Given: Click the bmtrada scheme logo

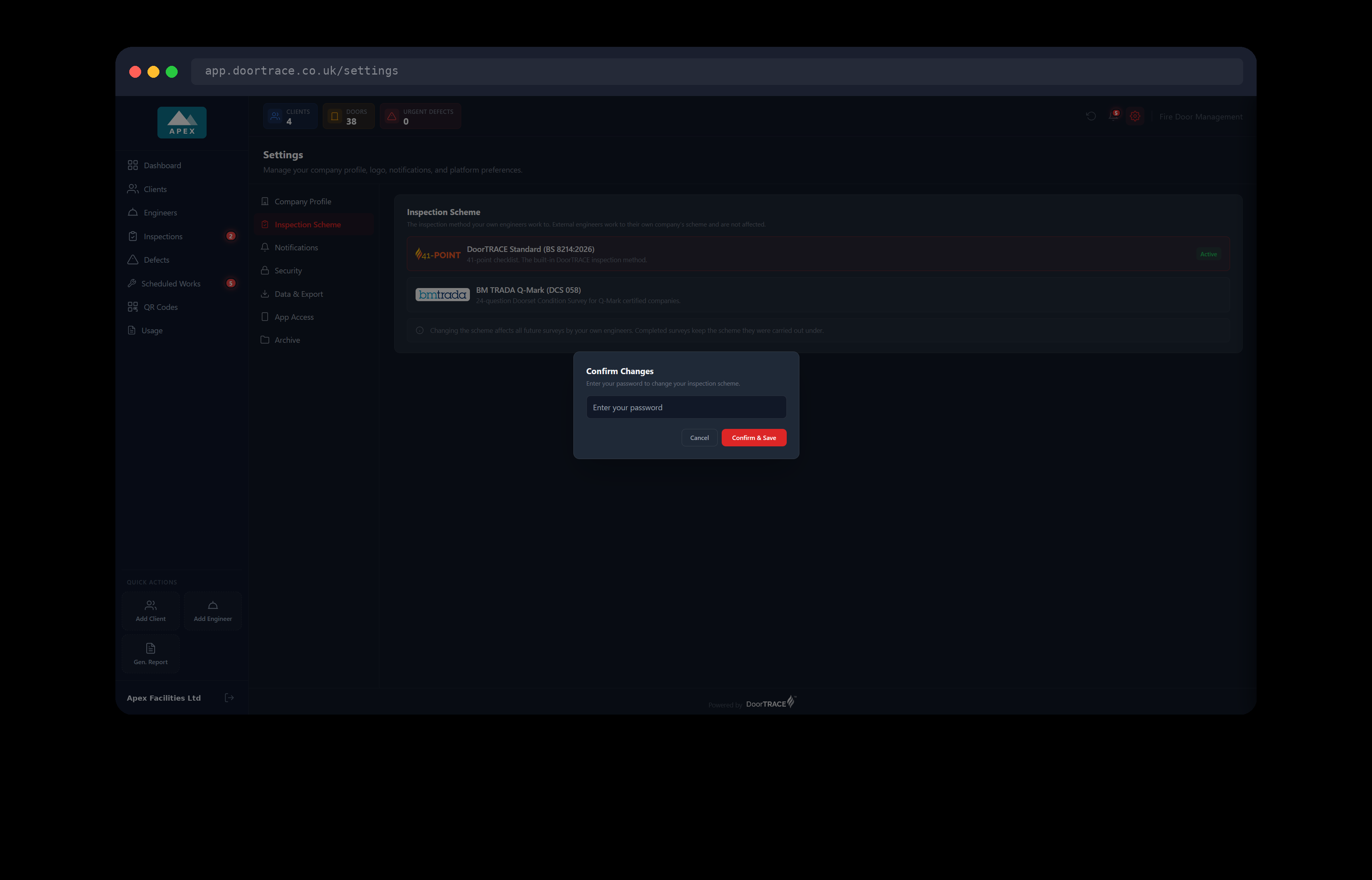Looking at the screenshot, I should pyautogui.click(x=443, y=295).
